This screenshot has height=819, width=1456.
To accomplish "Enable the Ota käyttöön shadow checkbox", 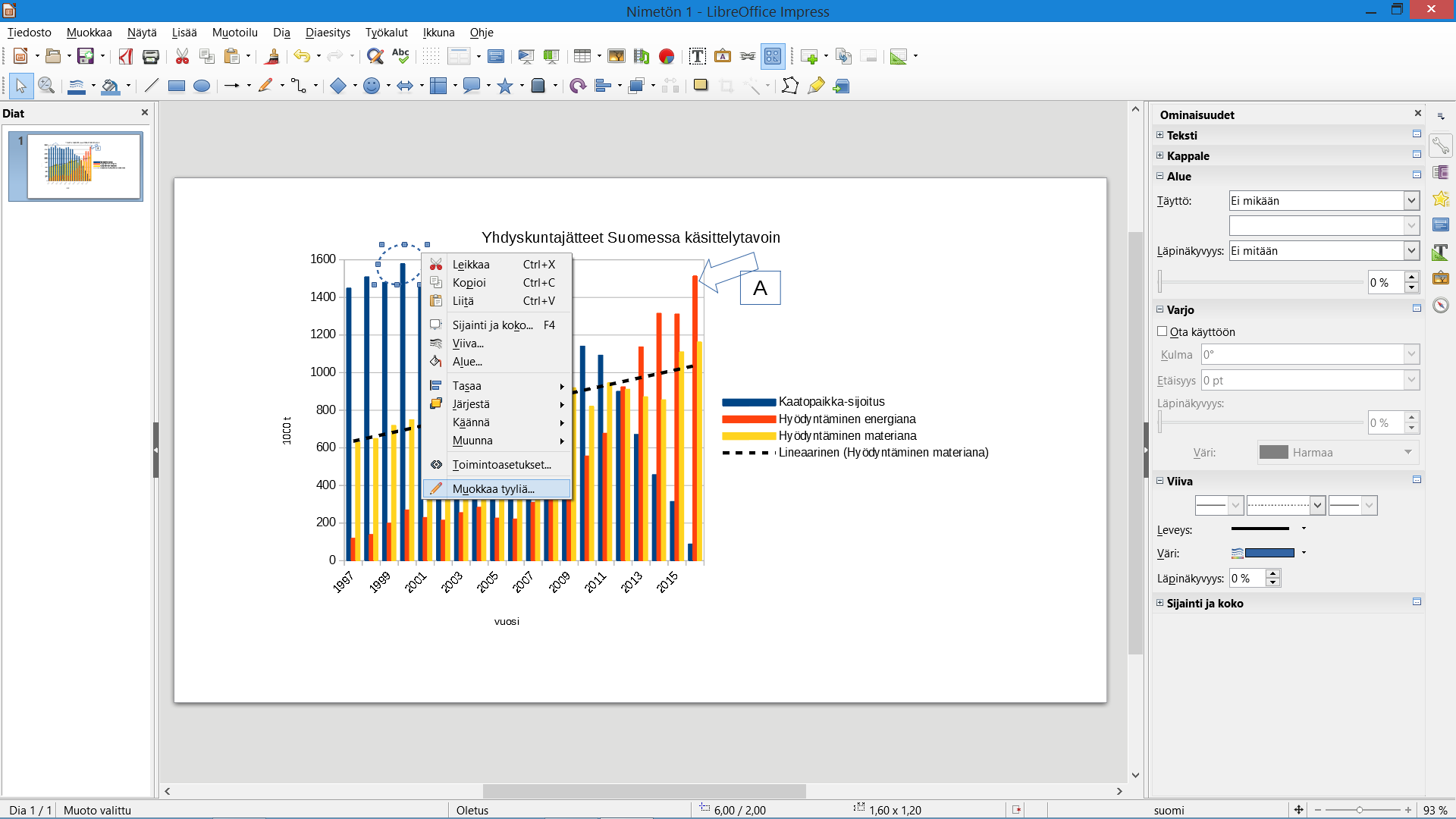I will point(1162,331).
